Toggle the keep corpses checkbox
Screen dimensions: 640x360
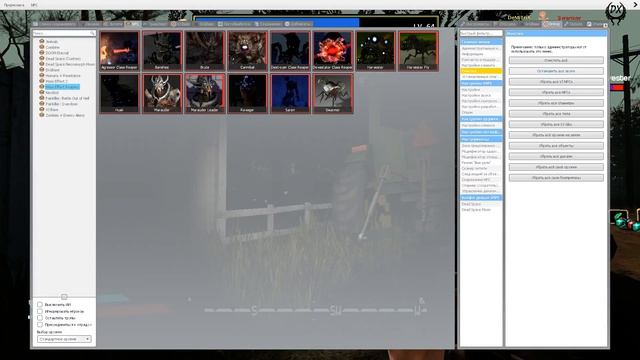[40, 318]
